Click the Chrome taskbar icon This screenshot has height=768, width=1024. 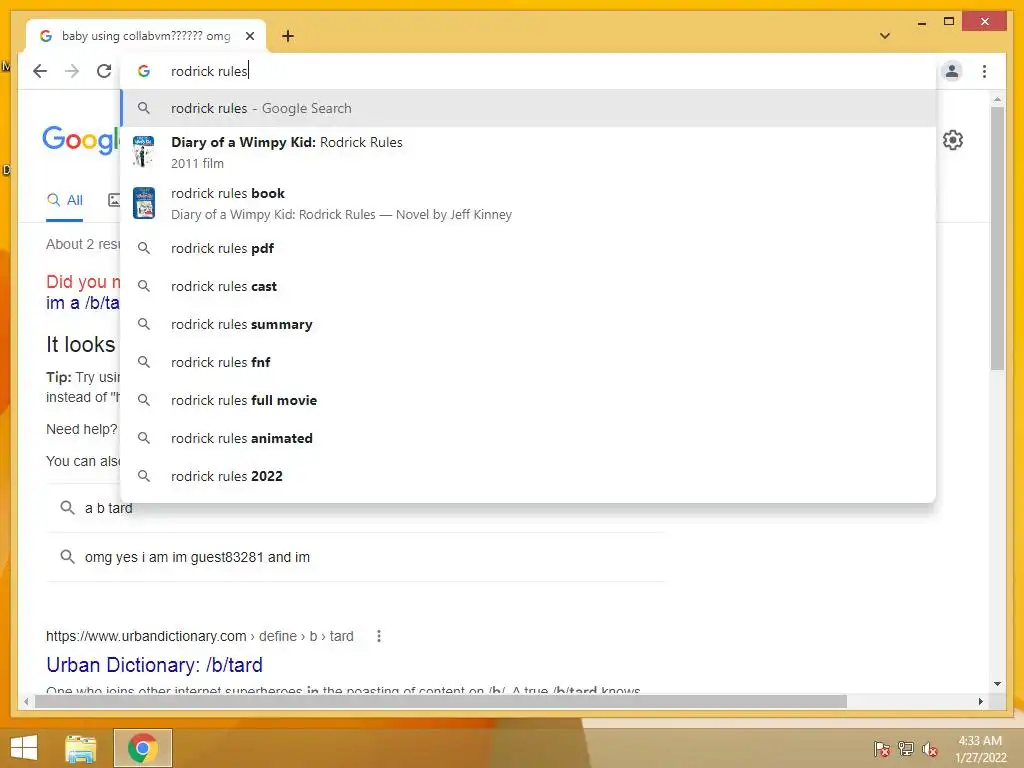tap(142, 748)
